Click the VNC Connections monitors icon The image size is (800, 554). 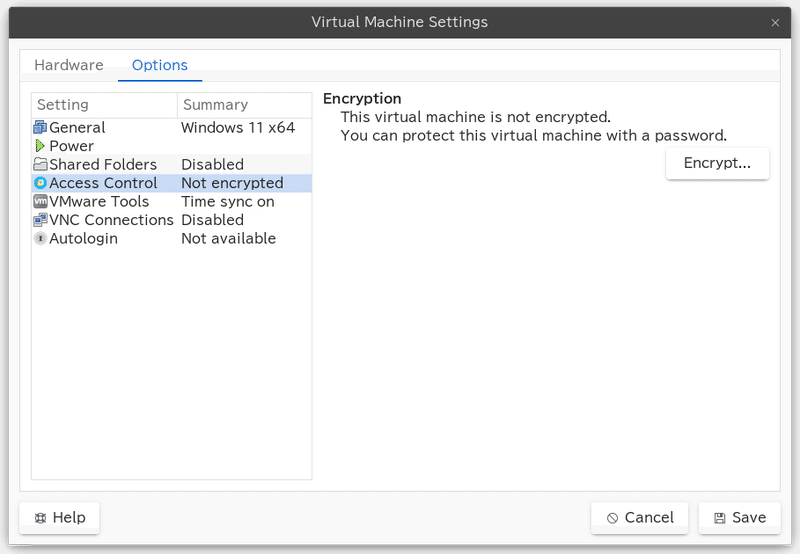[x=40, y=220]
